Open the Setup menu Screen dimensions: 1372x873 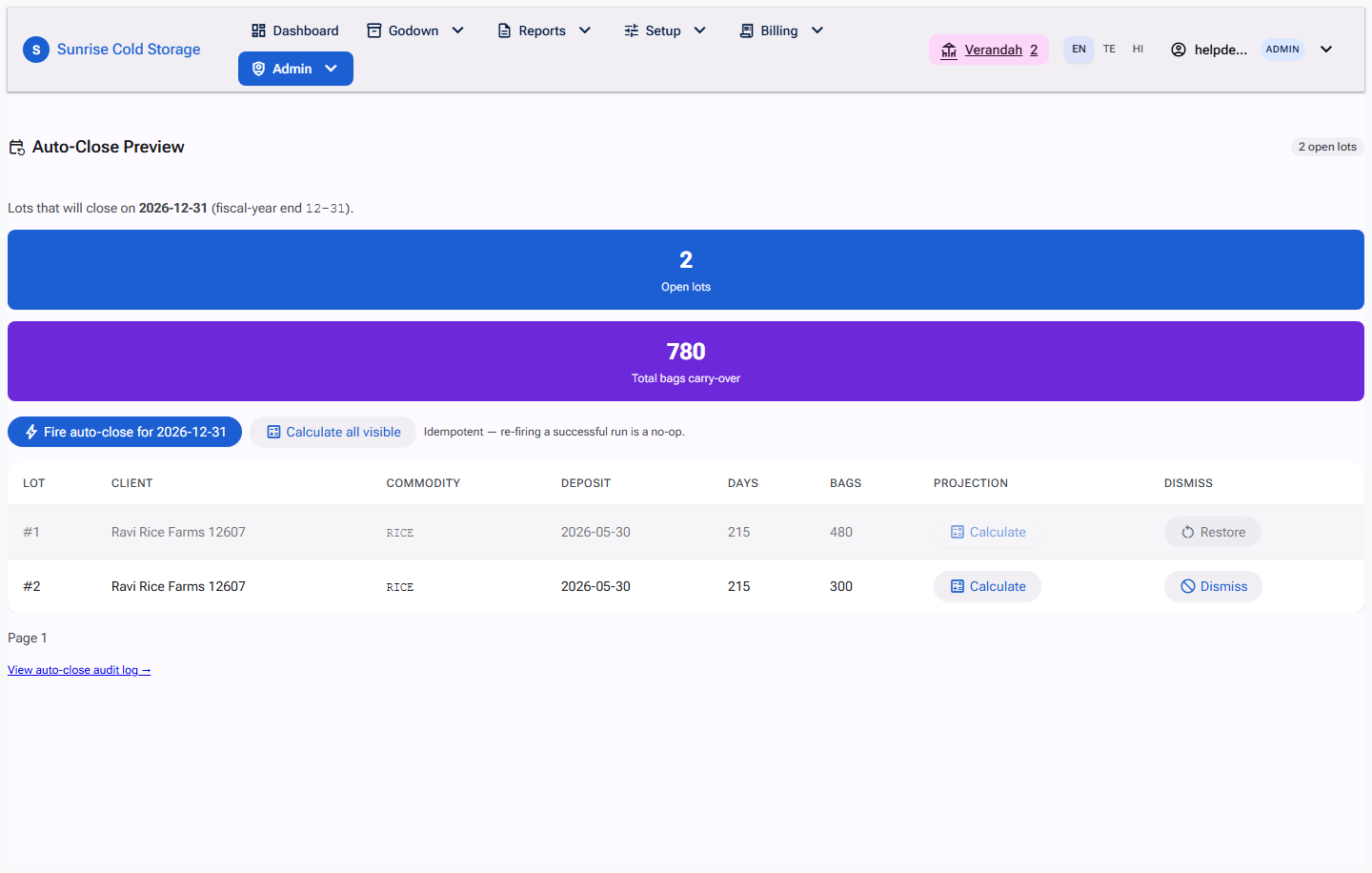665,30
